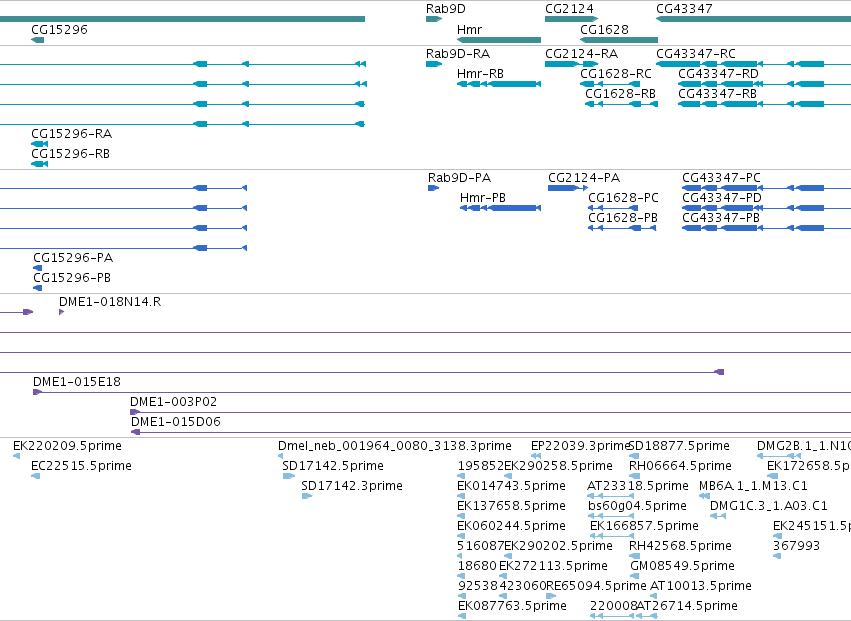Select the CG15296-PA protein label
Screen dimensions: 851x621
[73, 257]
